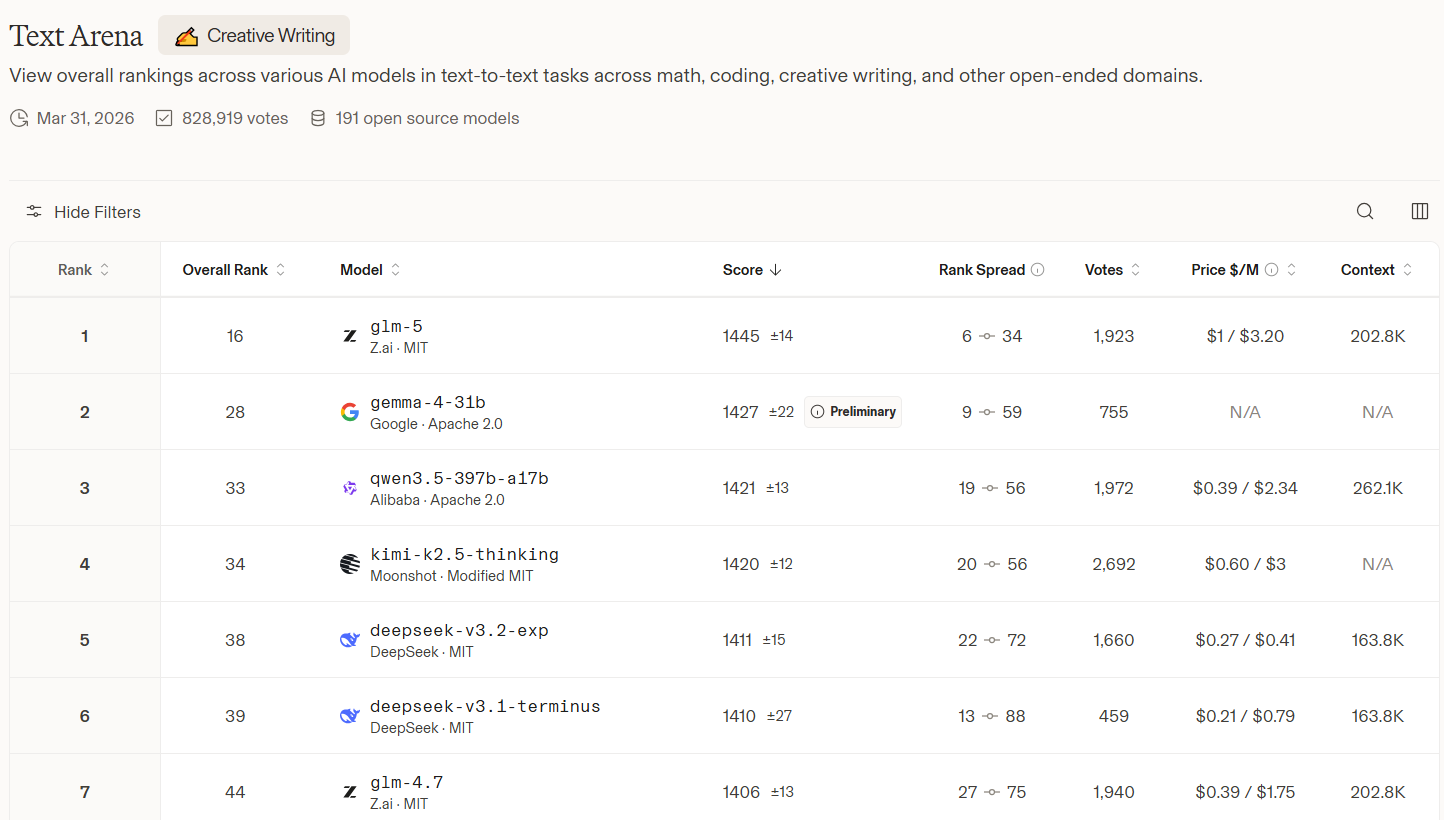Open the gemma-4-31b model link

tap(428, 403)
